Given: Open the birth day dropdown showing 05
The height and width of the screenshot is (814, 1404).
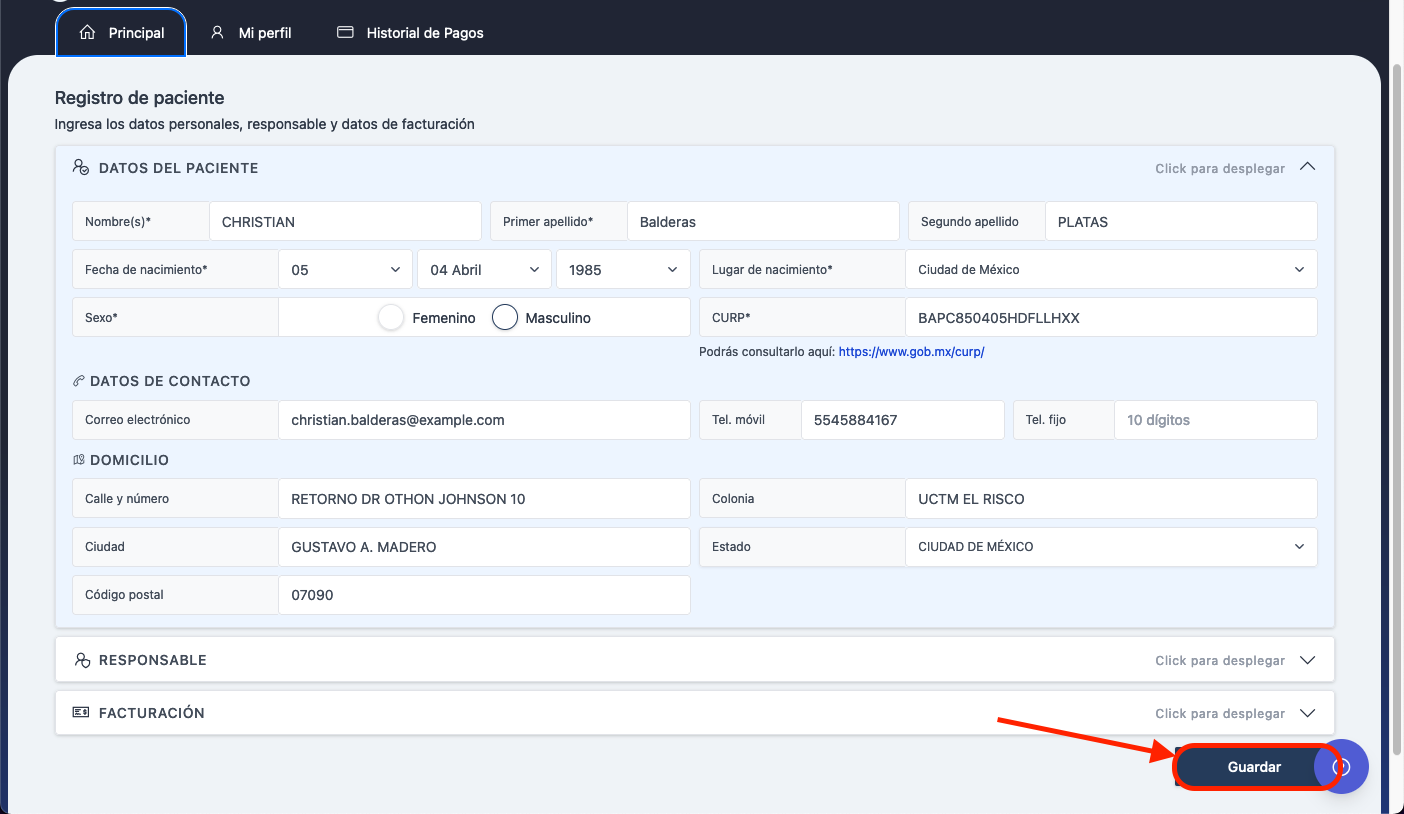Looking at the screenshot, I should (345, 270).
